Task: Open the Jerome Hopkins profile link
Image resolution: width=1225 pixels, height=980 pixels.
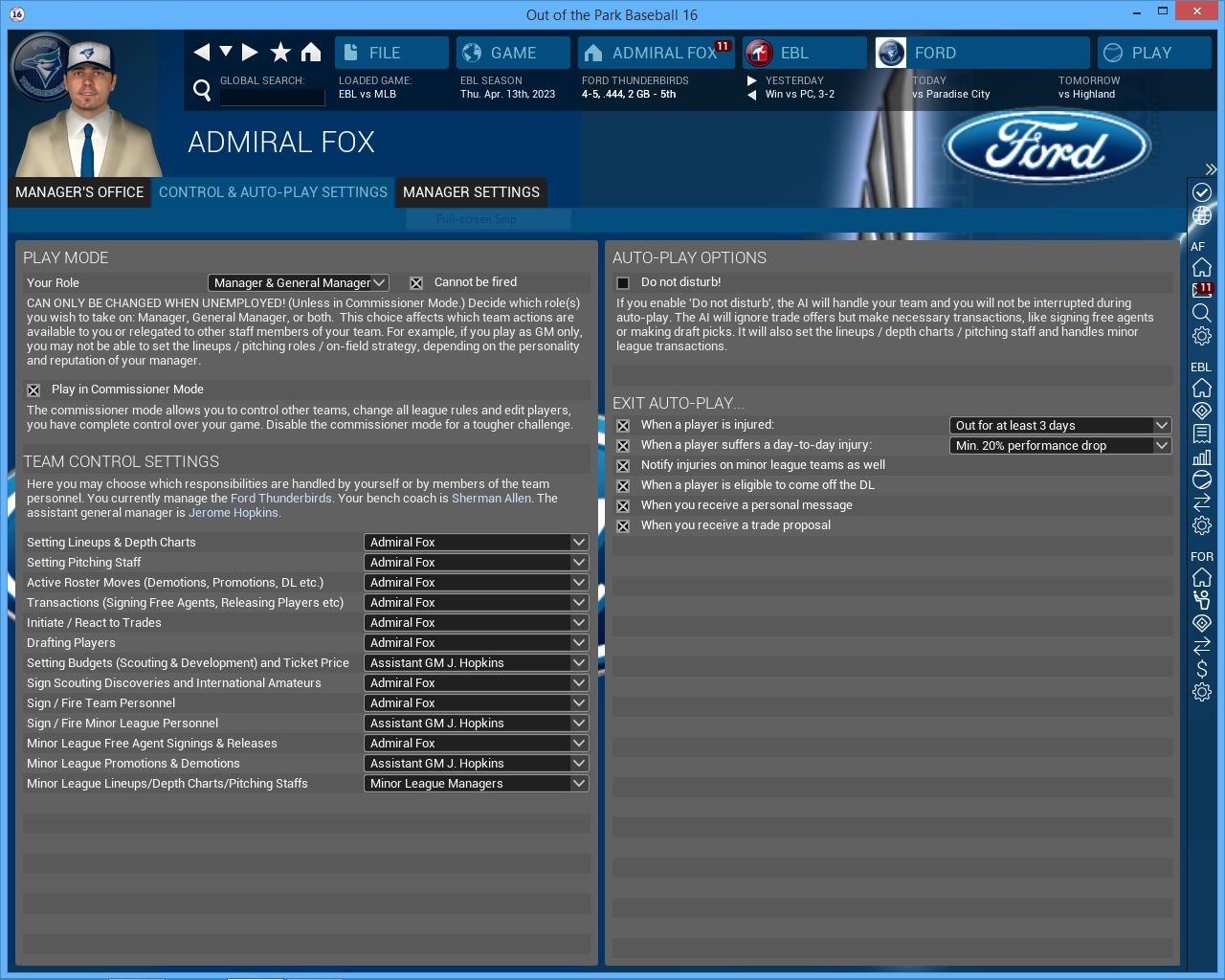Action: click(x=234, y=513)
